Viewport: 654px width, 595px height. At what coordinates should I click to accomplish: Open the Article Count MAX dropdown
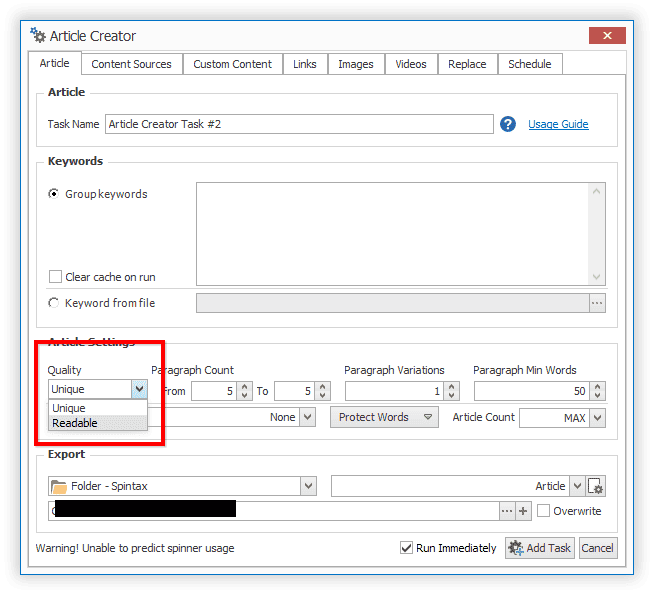[x=597, y=418]
